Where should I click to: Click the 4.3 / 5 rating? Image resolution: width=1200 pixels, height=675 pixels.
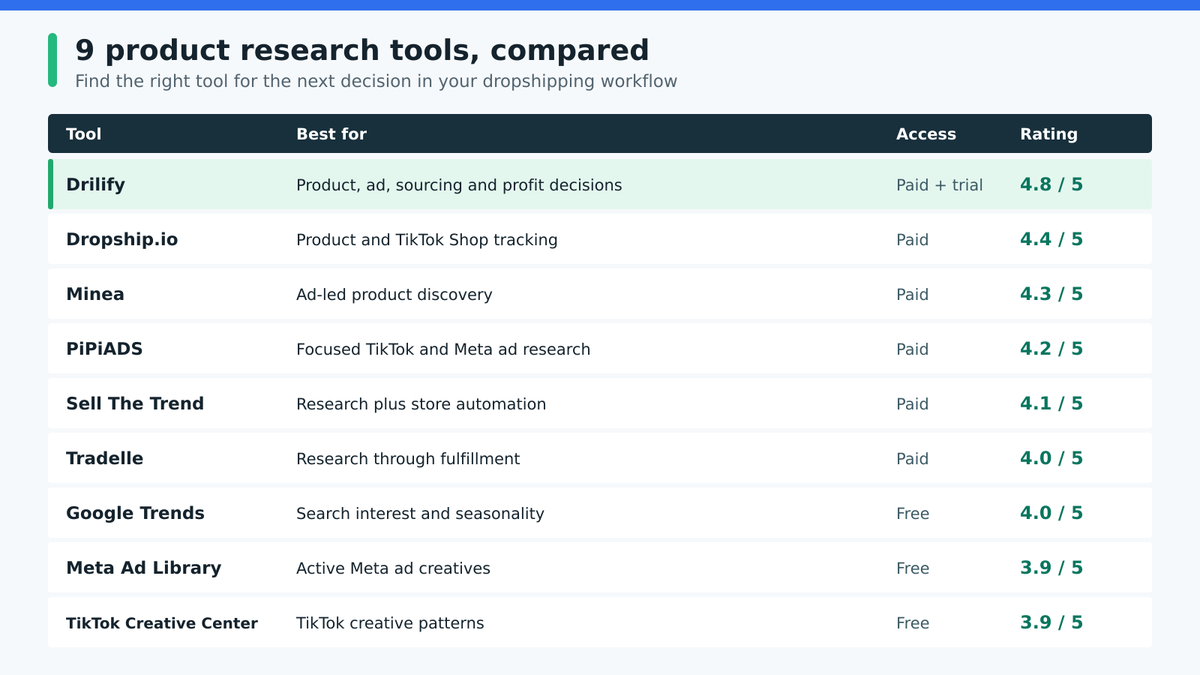pyautogui.click(x=1051, y=294)
